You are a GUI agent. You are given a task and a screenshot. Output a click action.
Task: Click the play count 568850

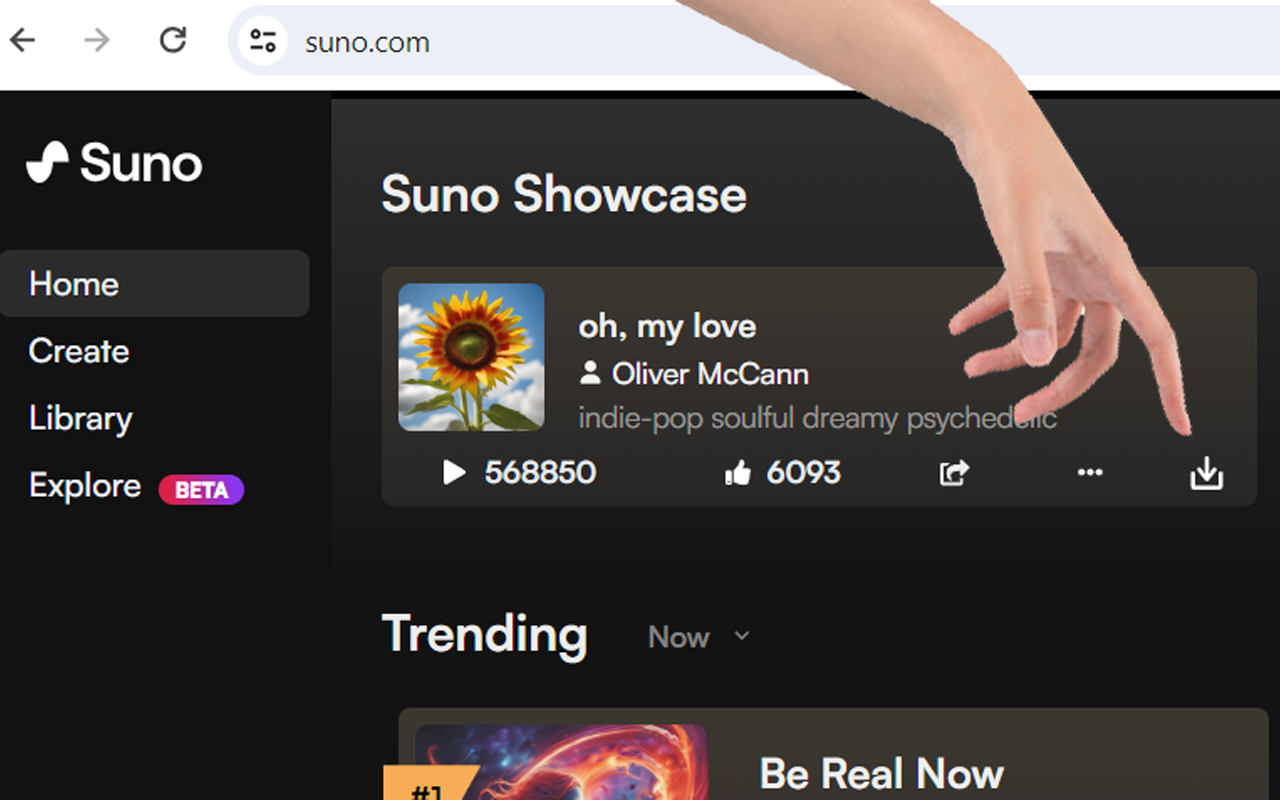540,472
